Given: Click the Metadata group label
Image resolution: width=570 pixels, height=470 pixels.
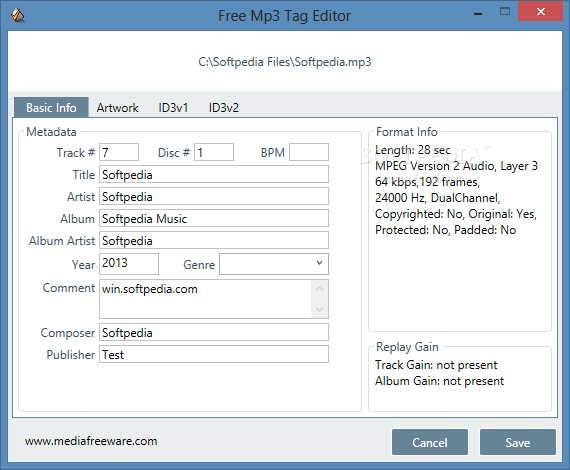Looking at the screenshot, I should click(51, 132).
